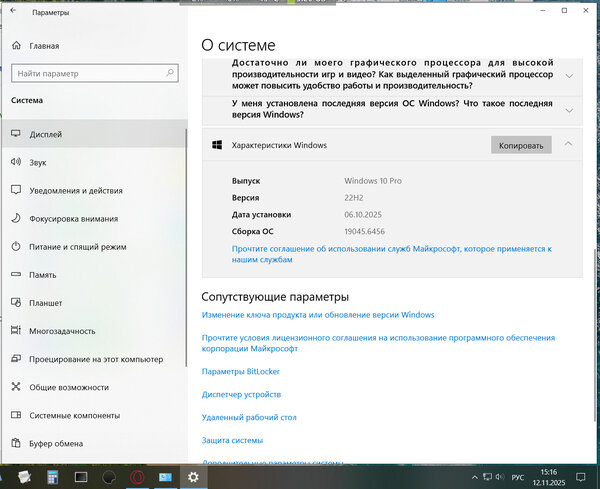Image resolution: width=600 pixels, height=489 pixels.
Task: Open the dark round app taskbar icon
Action: click(109, 477)
